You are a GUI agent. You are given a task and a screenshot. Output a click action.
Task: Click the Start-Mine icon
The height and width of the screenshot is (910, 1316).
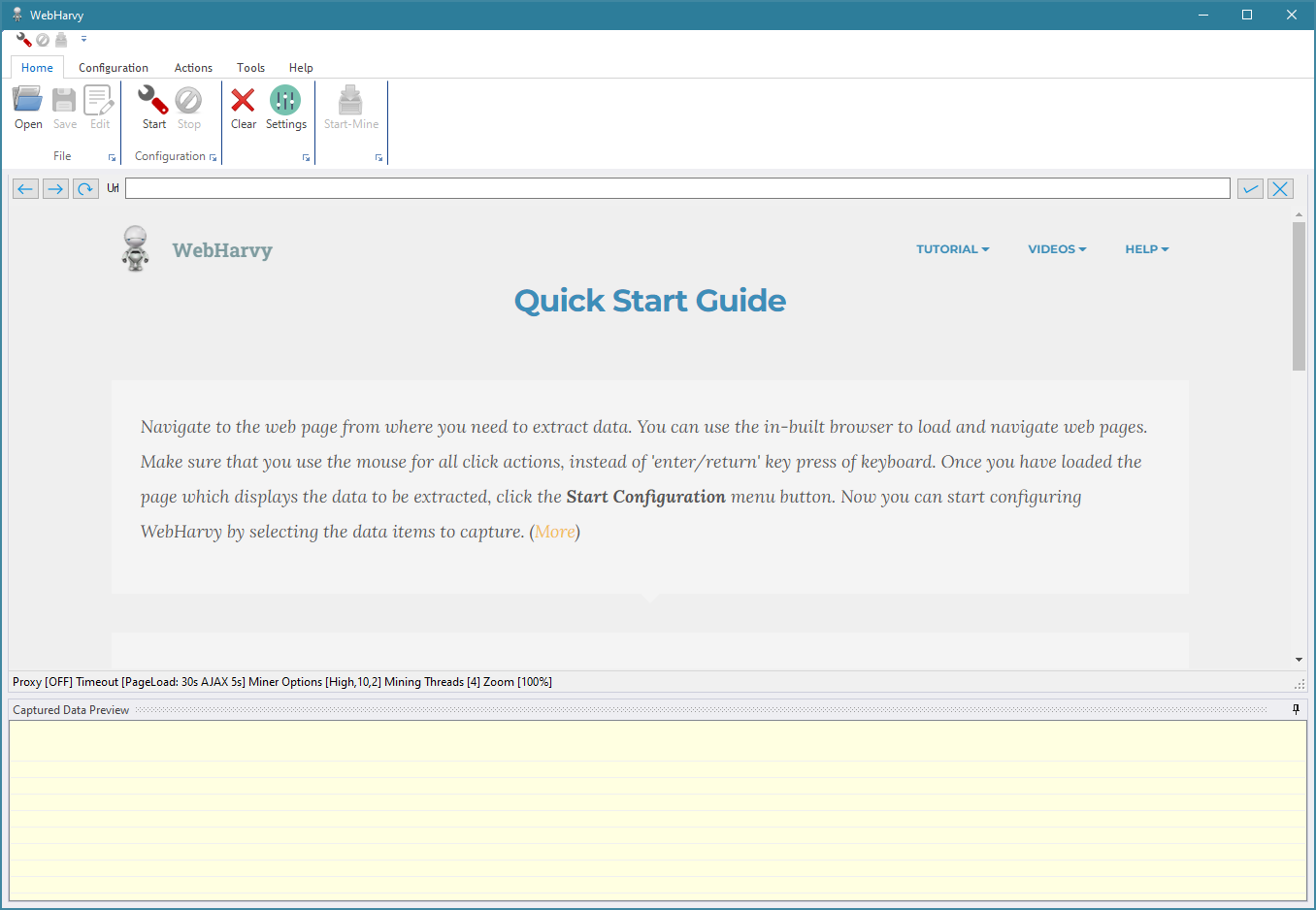coord(351,108)
